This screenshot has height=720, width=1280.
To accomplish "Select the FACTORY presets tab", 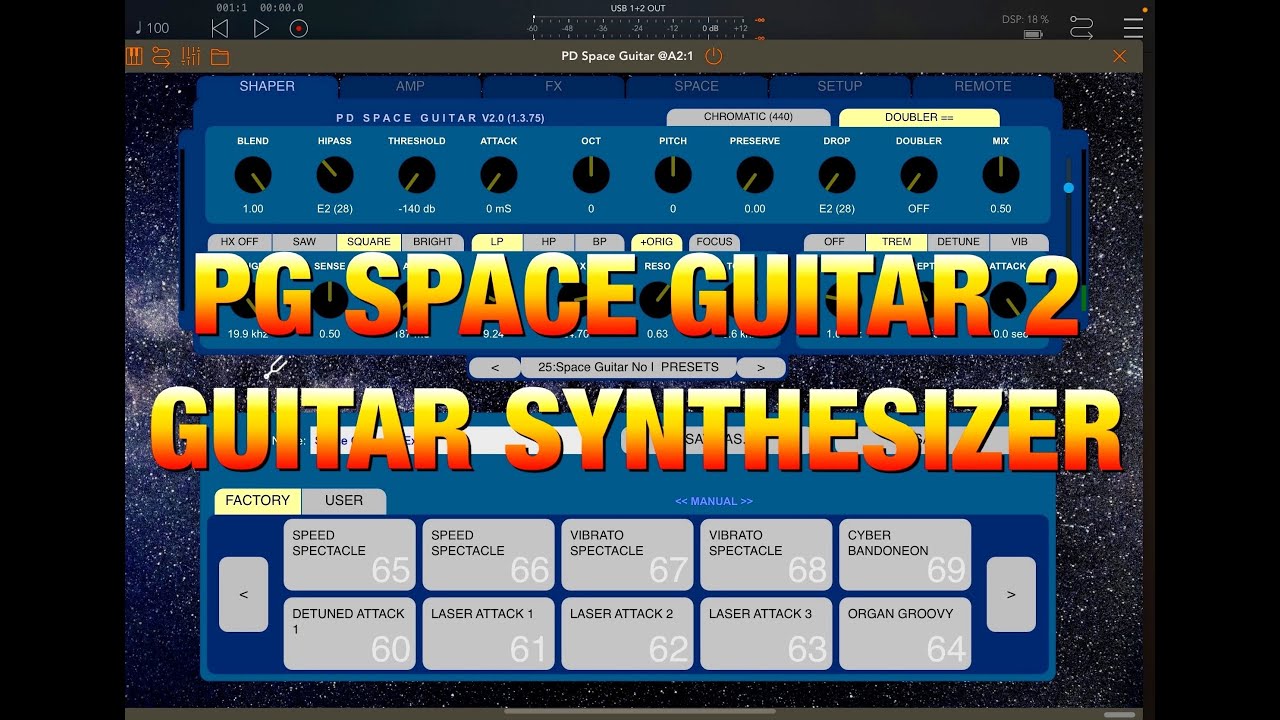I will coord(257,500).
